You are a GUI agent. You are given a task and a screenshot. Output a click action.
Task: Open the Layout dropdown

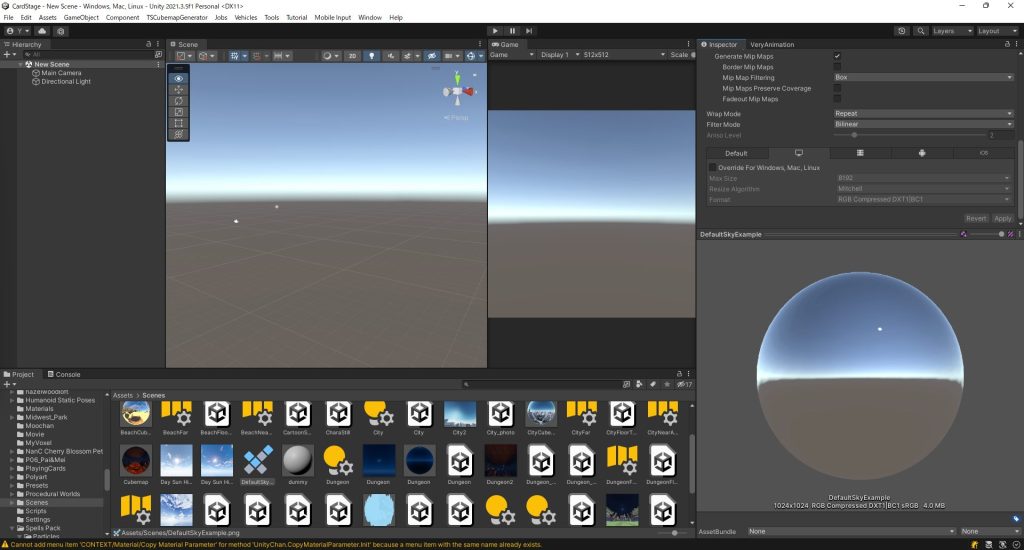[997, 31]
